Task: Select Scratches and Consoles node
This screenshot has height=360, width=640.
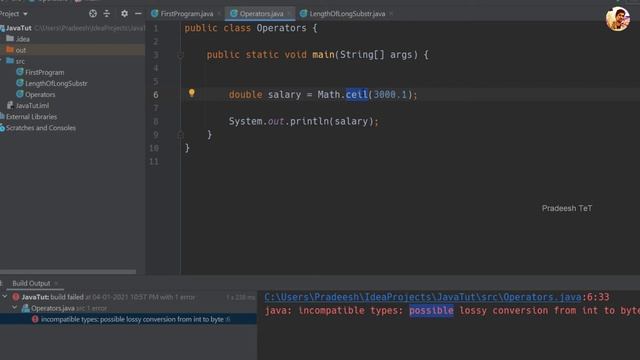Action: click(41, 128)
